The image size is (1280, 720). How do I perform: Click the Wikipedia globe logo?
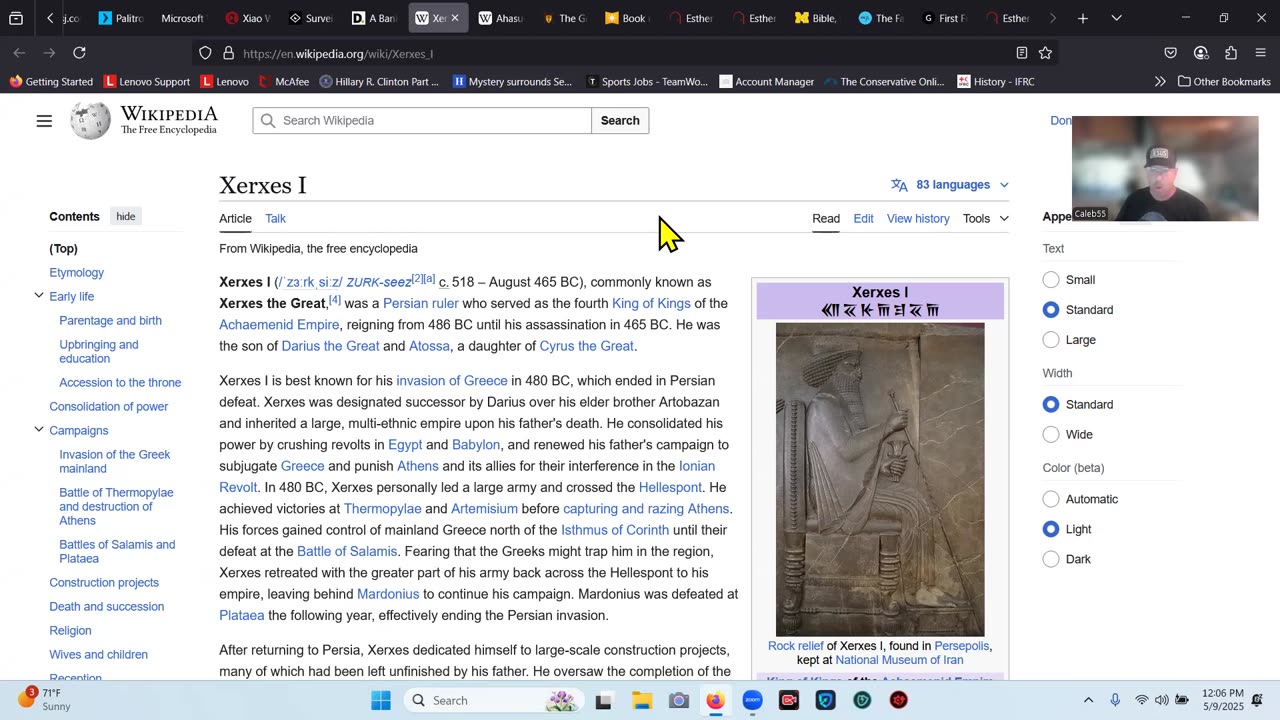[x=90, y=121]
